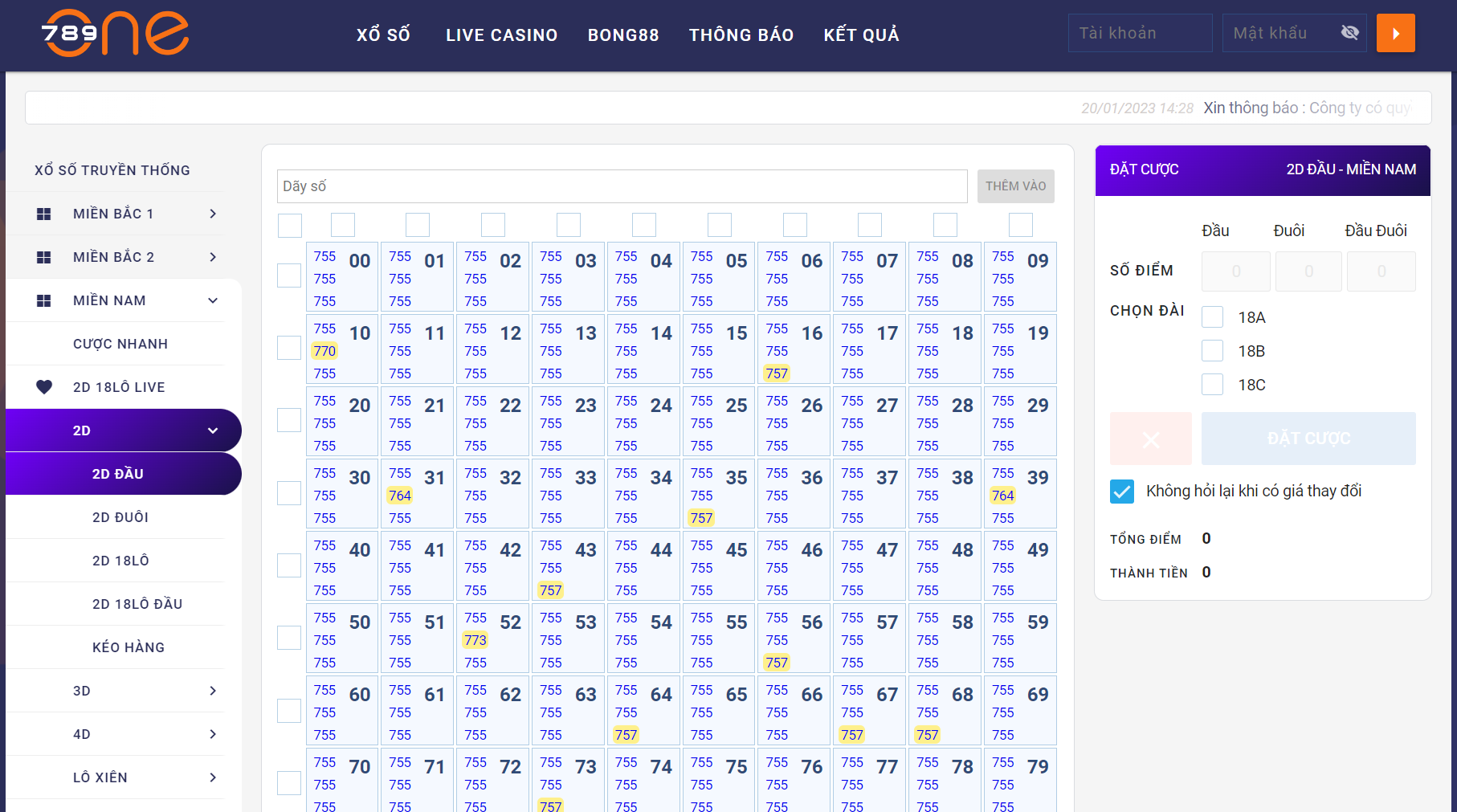Screen dimensions: 1457x812
Task: Select 2D Đầu active item
Action: (x=123, y=474)
